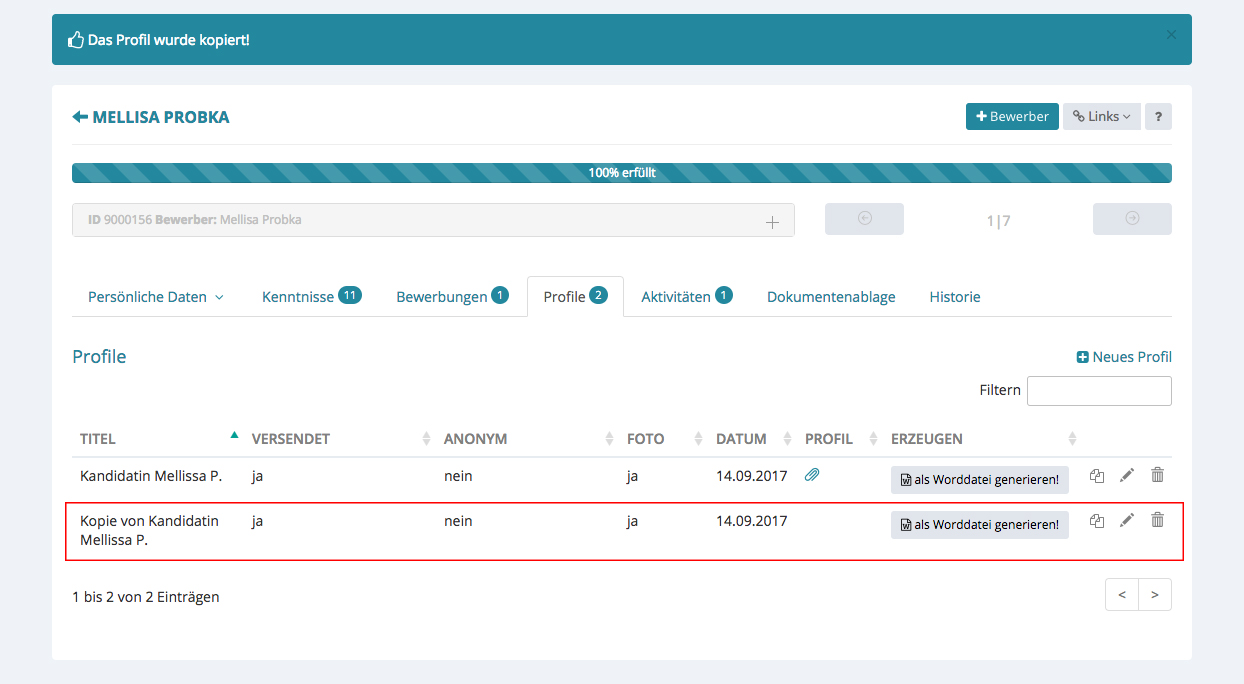Switch to the Kenntnisse tab

tap(310, 297)
